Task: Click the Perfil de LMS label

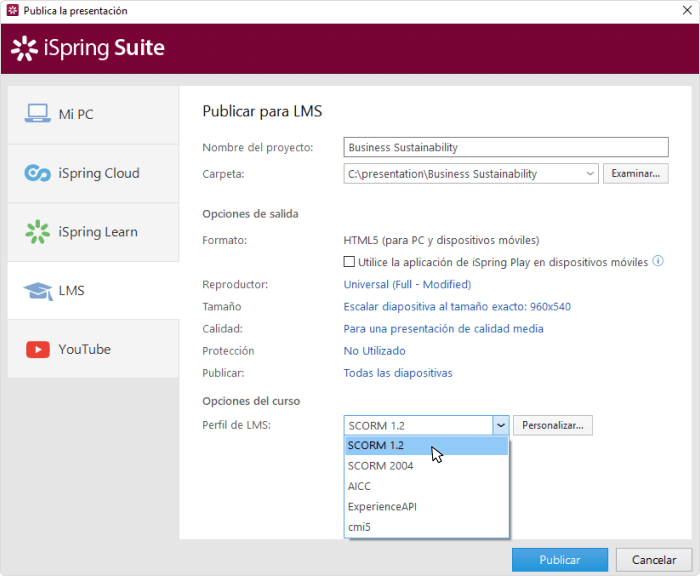Action: pos(237,425)
